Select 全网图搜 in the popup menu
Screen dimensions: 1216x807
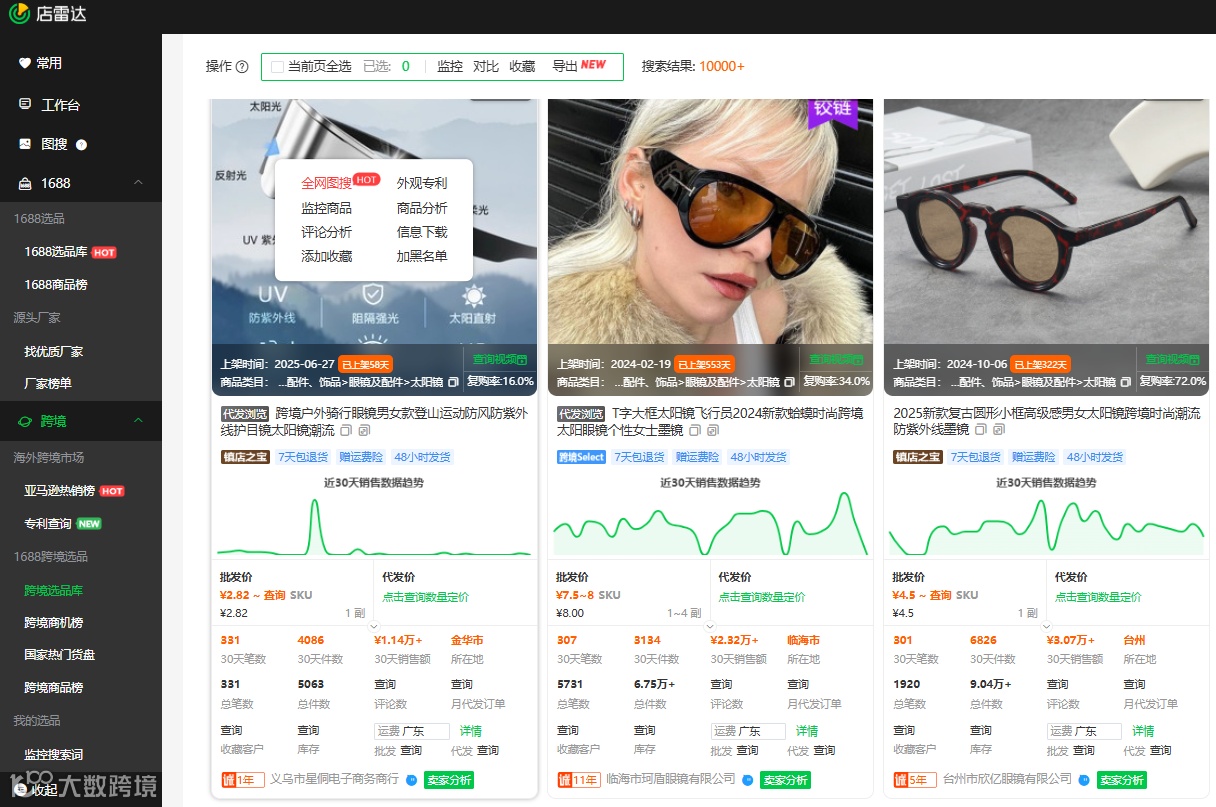click(x=326, y=183)
